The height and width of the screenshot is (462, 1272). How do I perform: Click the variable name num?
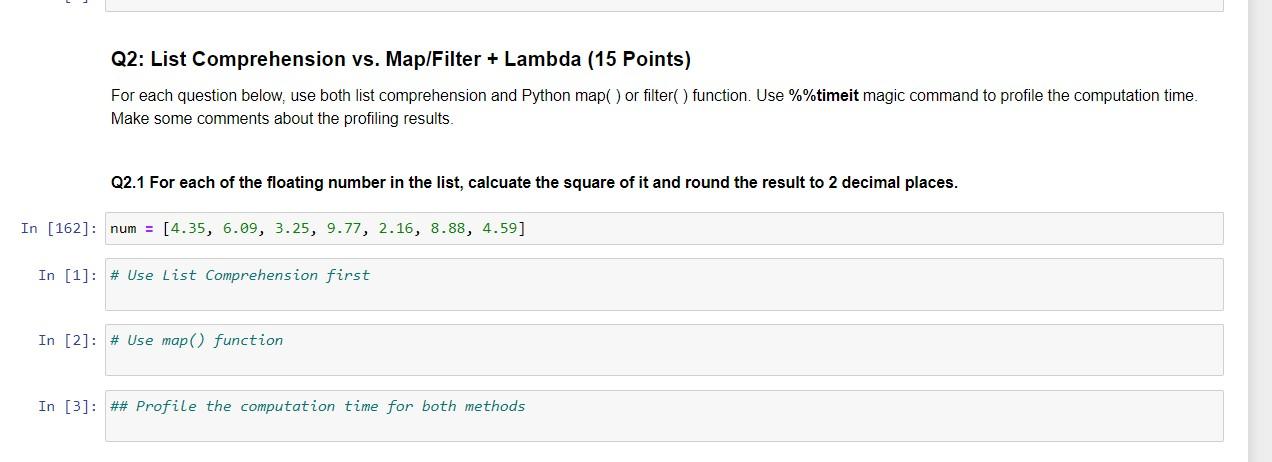pos(123,228)
